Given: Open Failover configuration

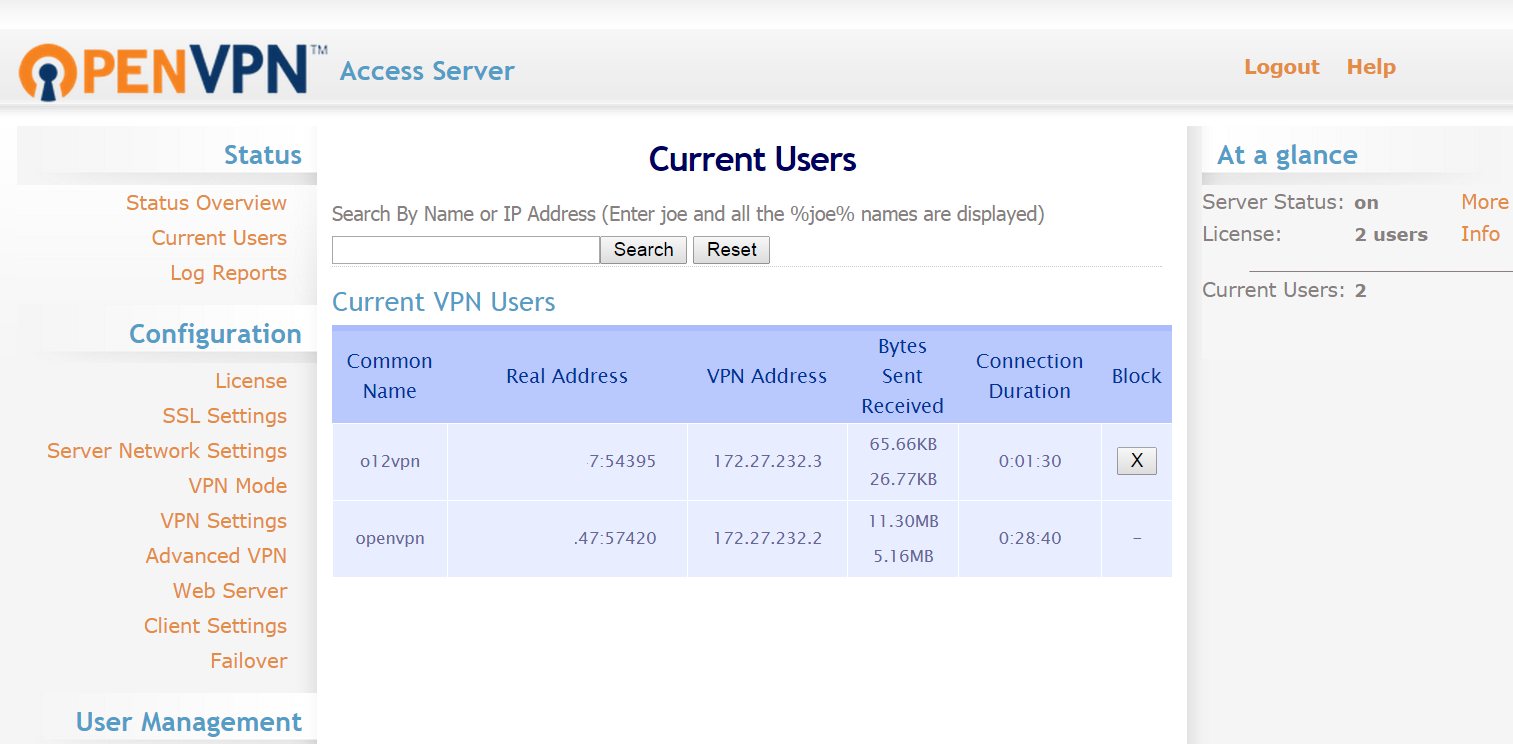Looking at the screenshot, I should click(249, 661).
